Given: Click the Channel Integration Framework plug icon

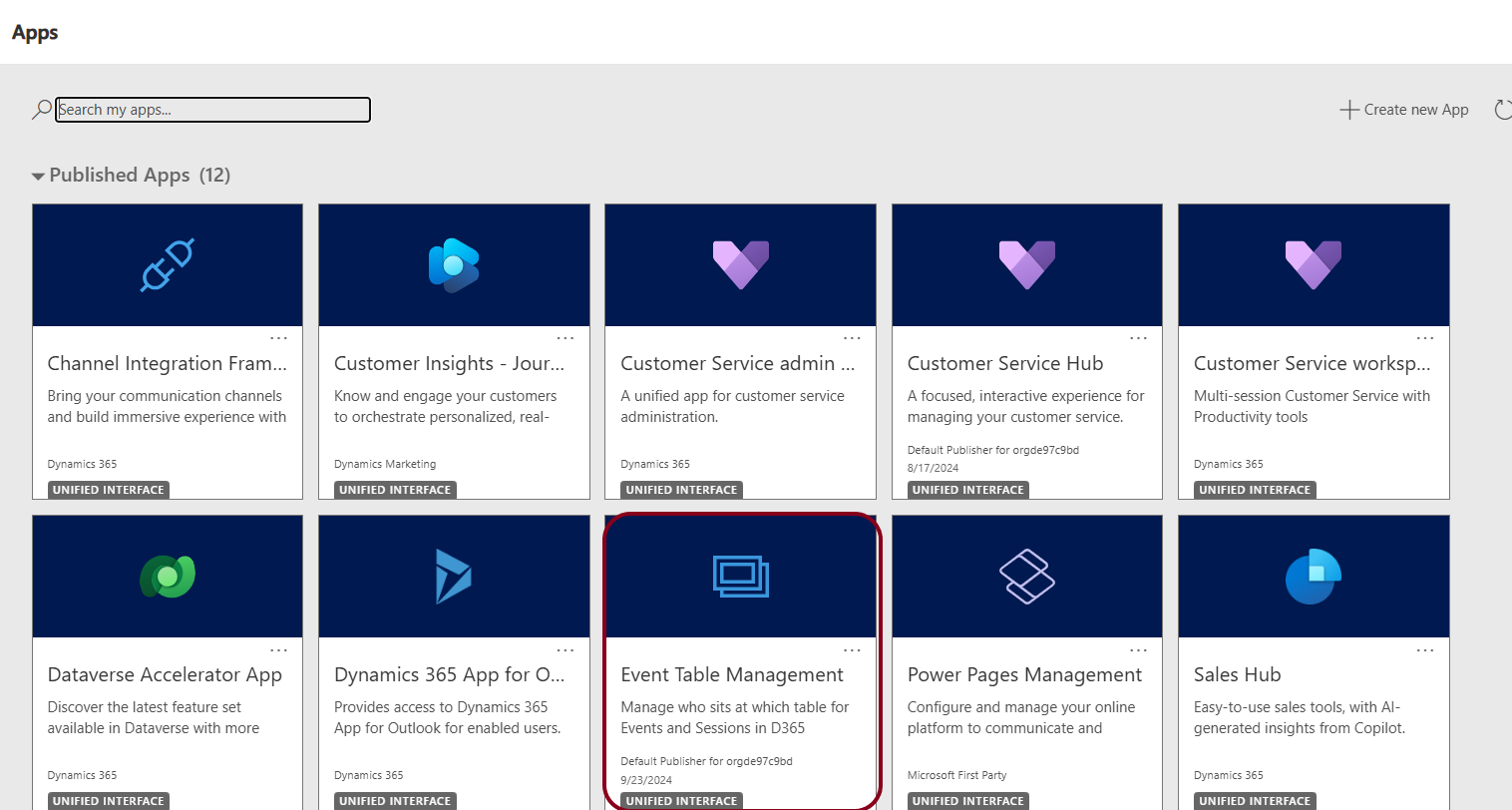Looking at the screenshot, I should coord(168,265).
